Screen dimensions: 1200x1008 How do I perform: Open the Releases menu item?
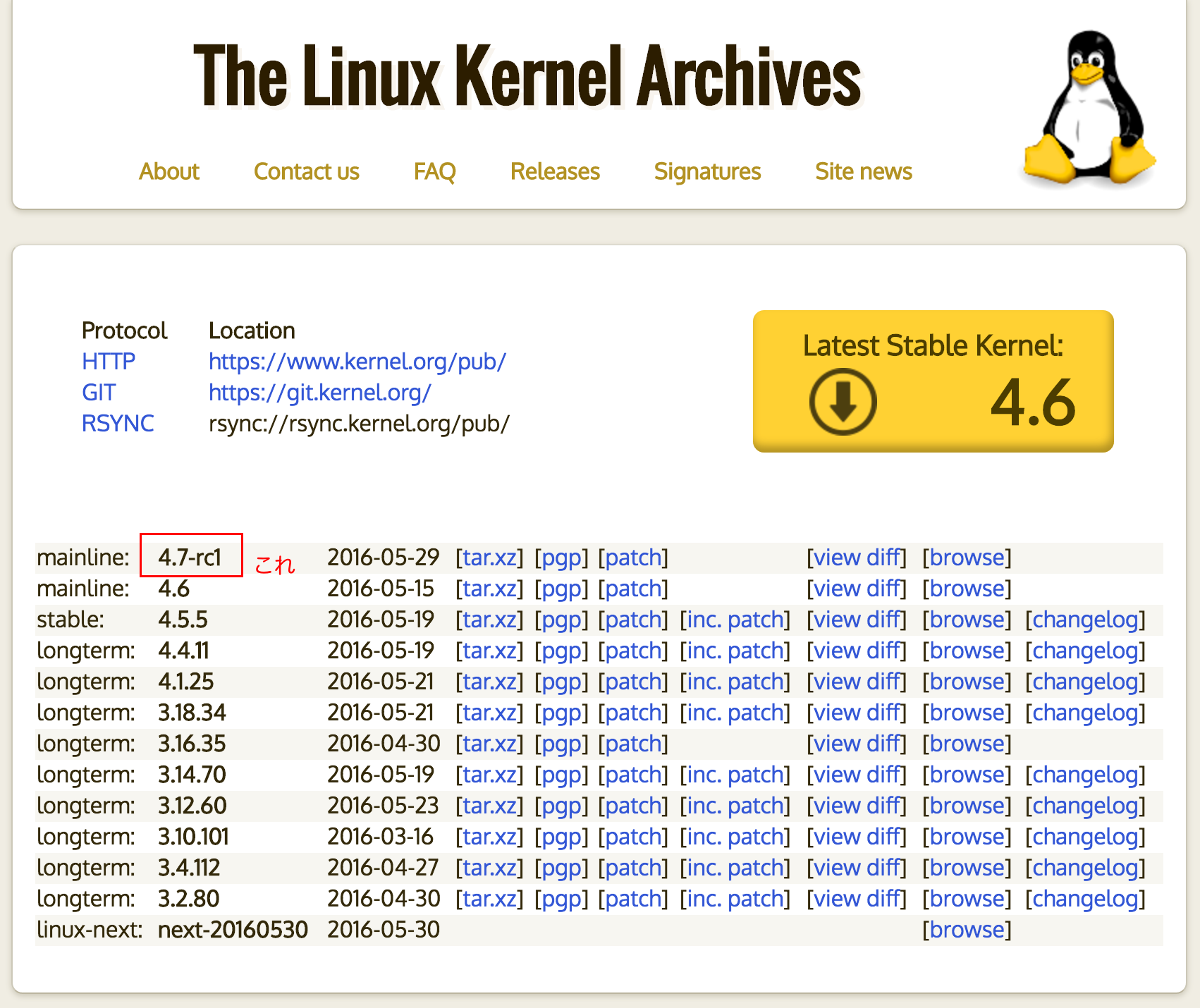coord(555,171)
